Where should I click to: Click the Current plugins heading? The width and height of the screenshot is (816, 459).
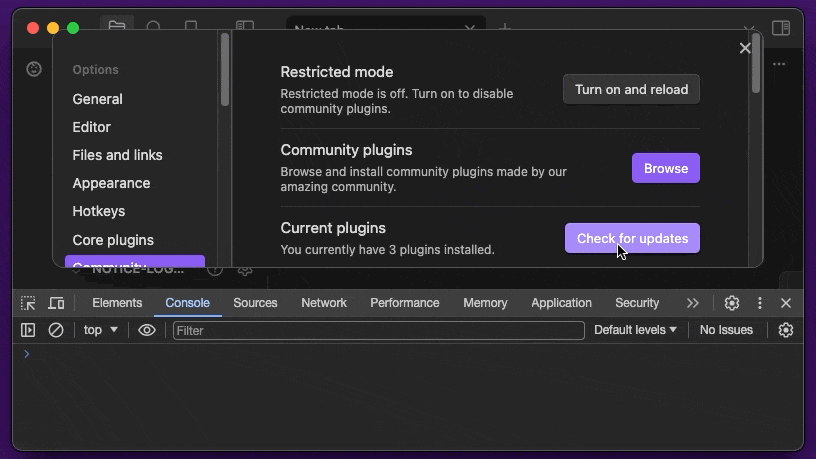click(333, 228)
